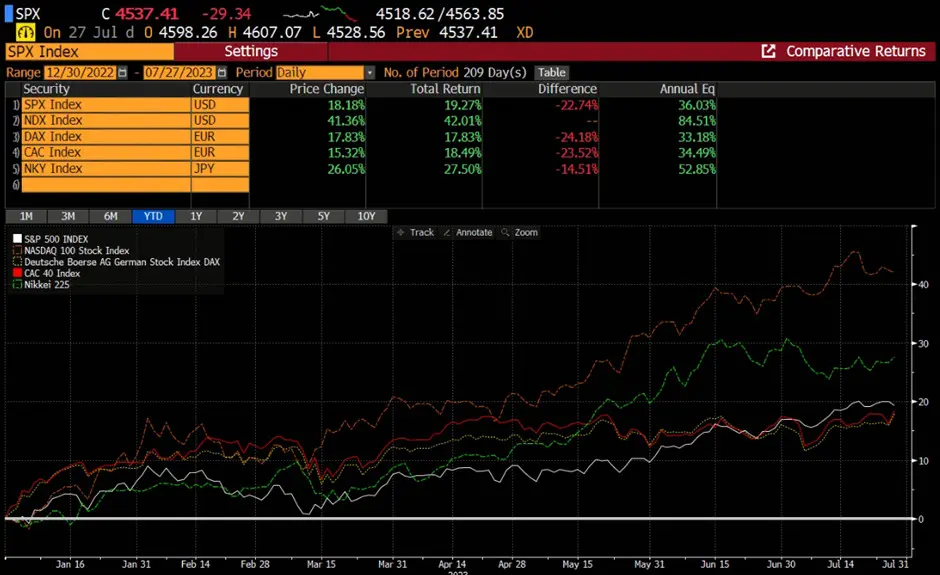This screenshot has width=940, height=575.
Task: Click the Comparative Returns pop-out icon
Action: (x=768, y=51)
